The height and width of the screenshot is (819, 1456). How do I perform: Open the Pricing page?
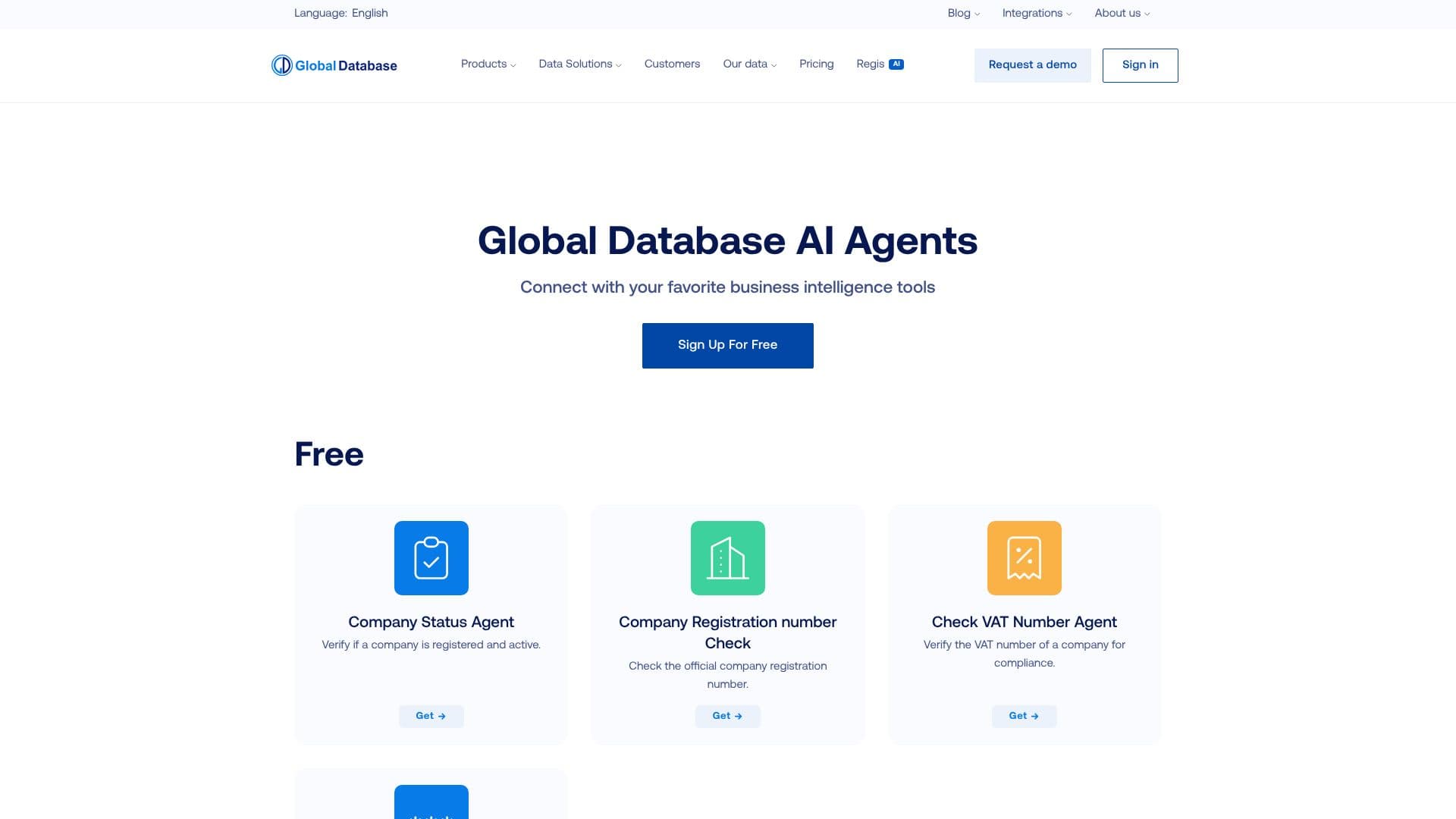point(817,64)
